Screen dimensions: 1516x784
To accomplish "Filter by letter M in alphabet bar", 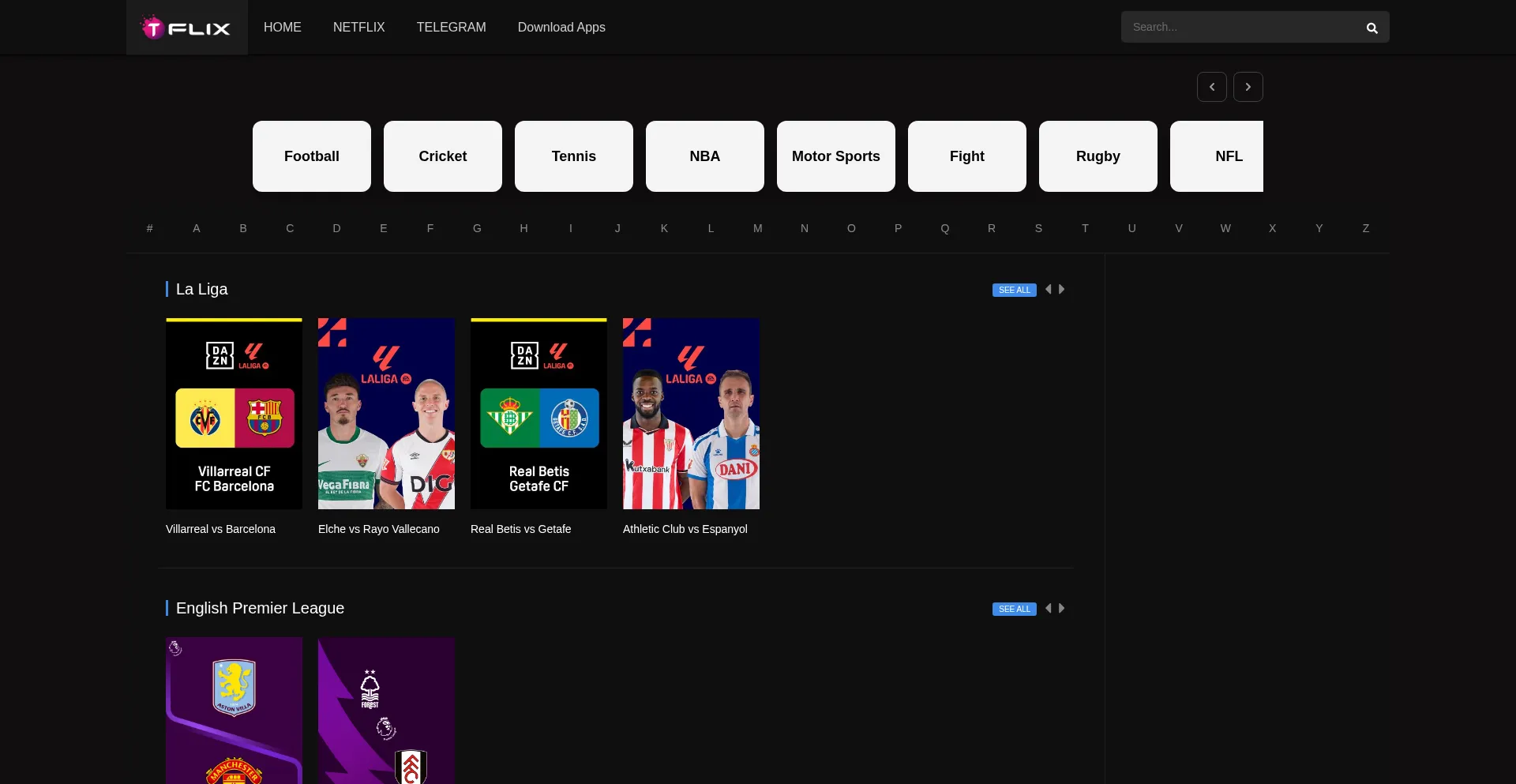I will [758, 228].
